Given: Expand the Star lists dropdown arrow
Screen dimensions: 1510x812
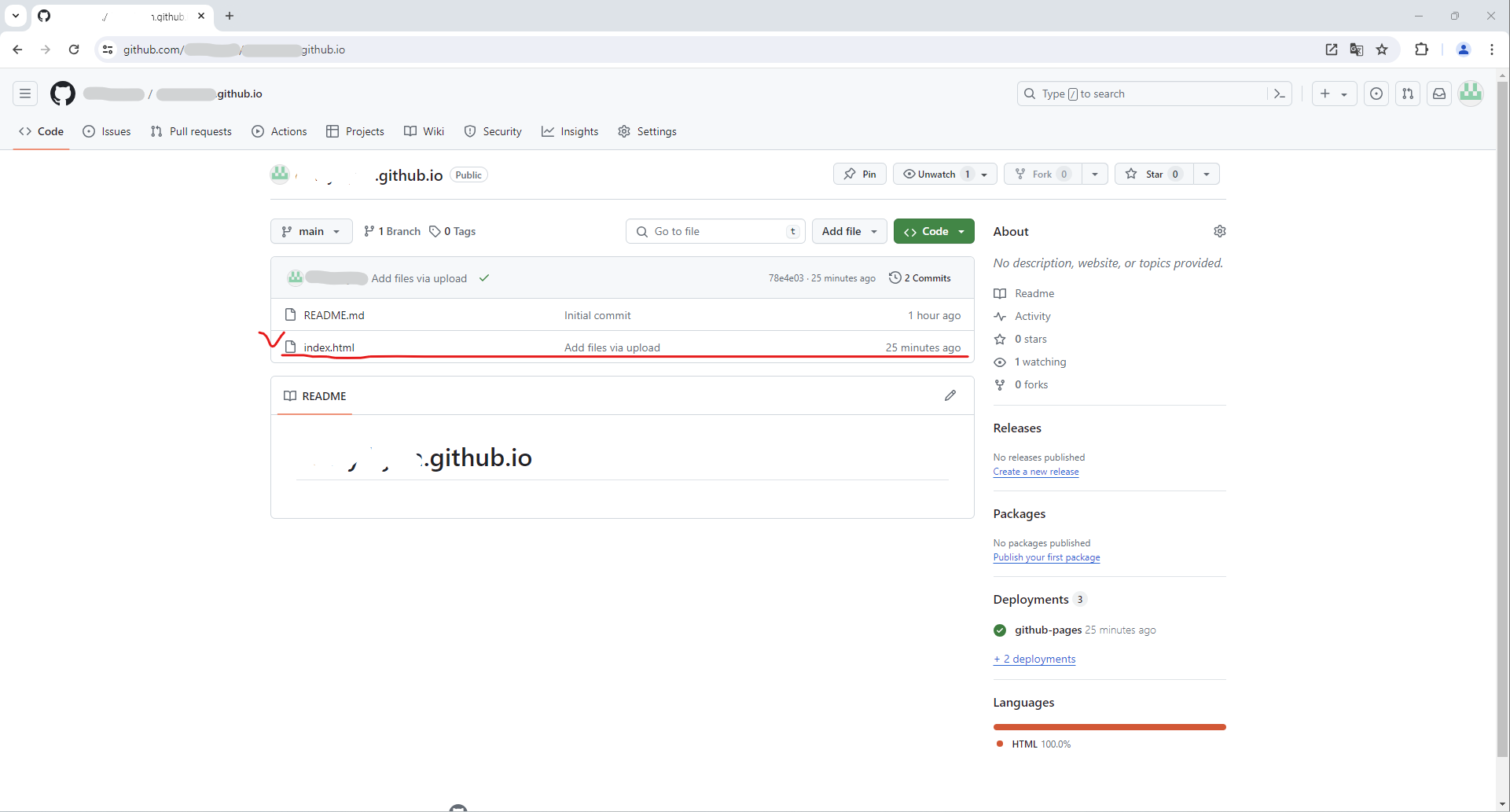Looking at the screenshot, I should (x=1207, y=174).
